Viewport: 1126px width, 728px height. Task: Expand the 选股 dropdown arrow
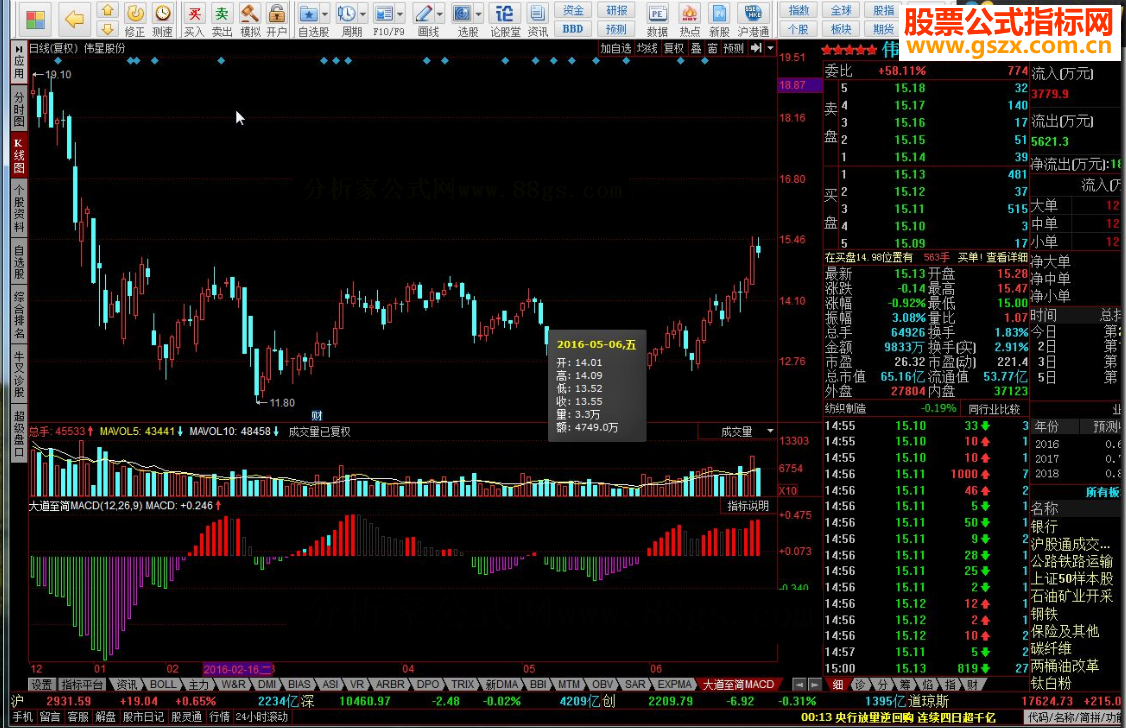tap(478, 14)
